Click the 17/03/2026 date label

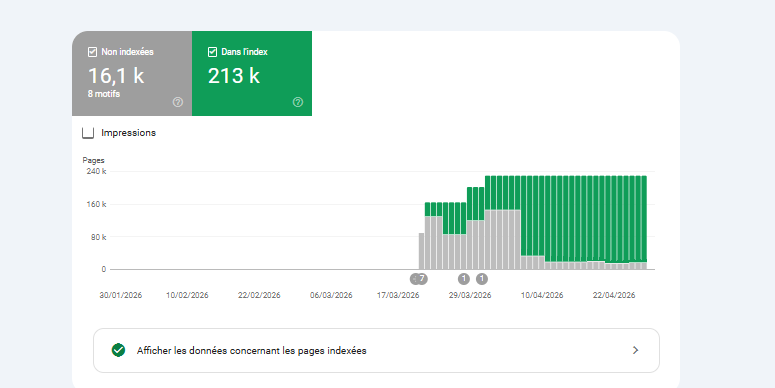pos(398,295)
